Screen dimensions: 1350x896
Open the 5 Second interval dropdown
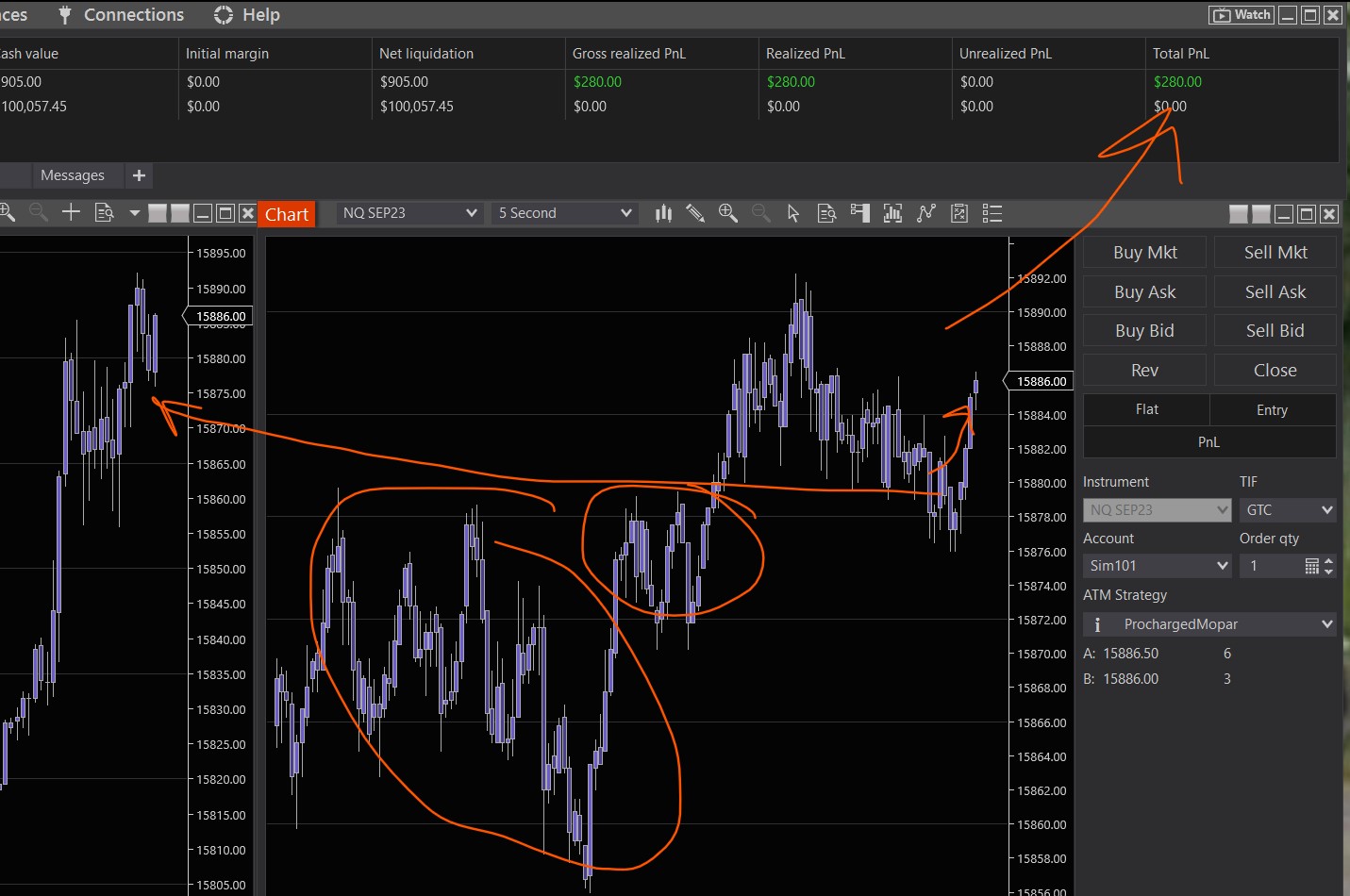point(564,213)
